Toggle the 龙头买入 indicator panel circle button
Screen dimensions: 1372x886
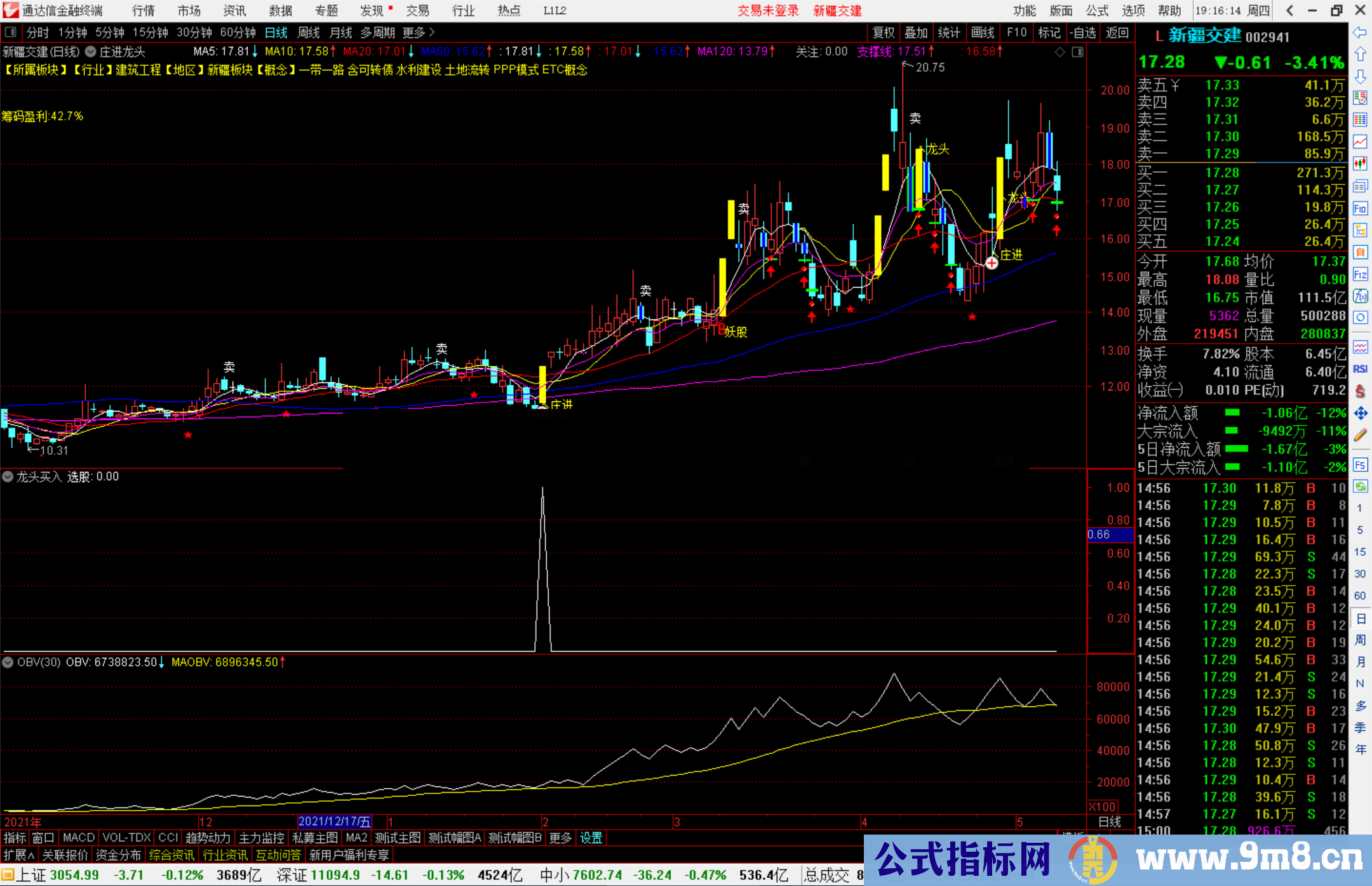click(x=8, y=476)
